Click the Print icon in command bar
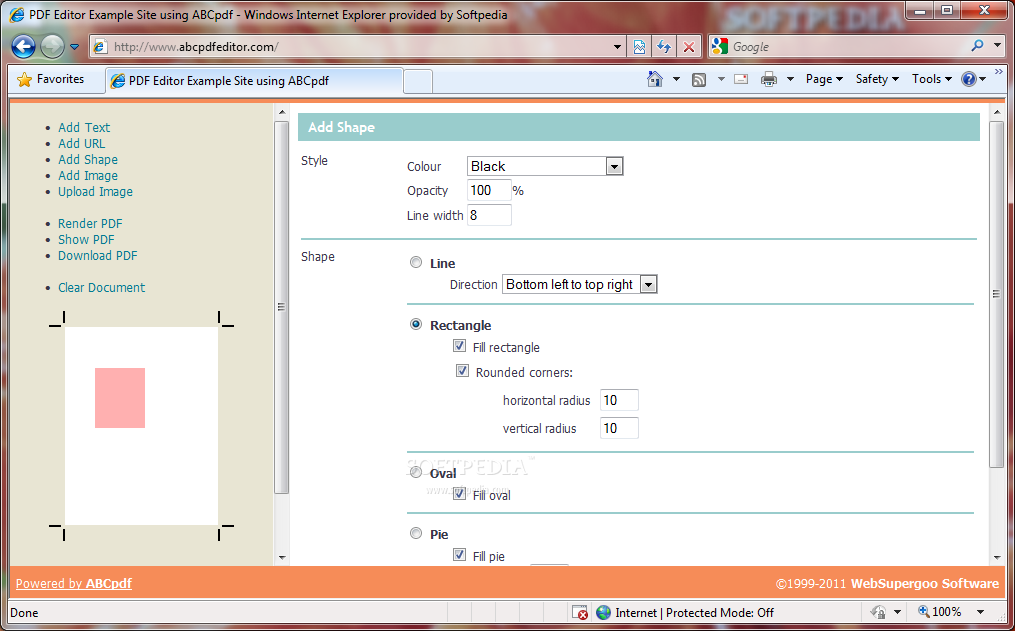Image resolution: width=1015 pixels, height=631 pixels. (769, 79)
